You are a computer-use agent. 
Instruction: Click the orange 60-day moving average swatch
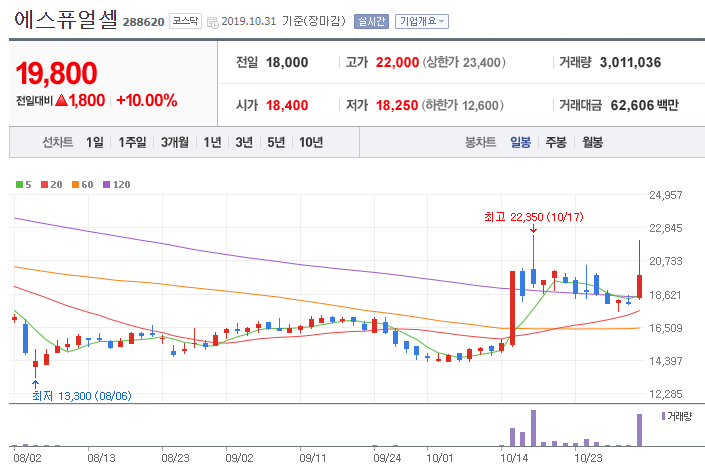pos(76,184)
